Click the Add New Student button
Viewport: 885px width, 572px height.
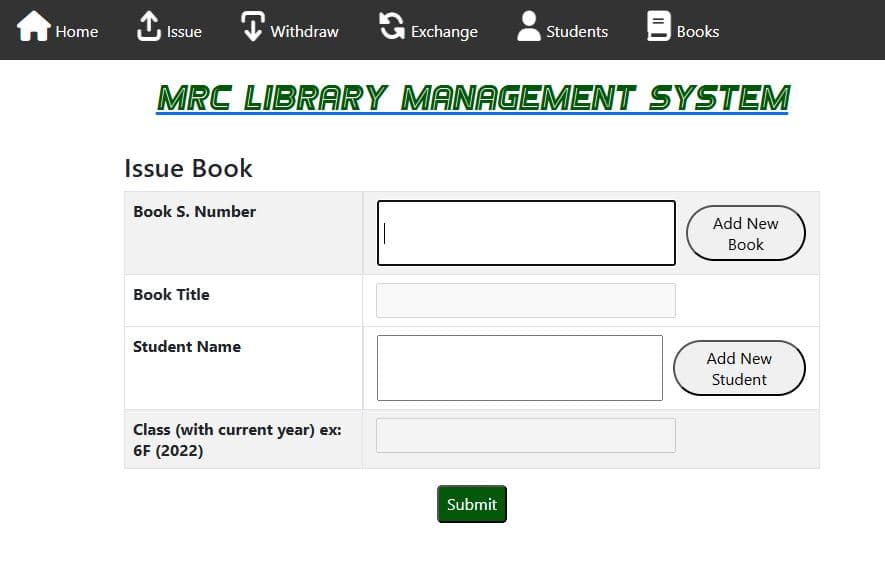pyautogui.click(x=739, y=368)
